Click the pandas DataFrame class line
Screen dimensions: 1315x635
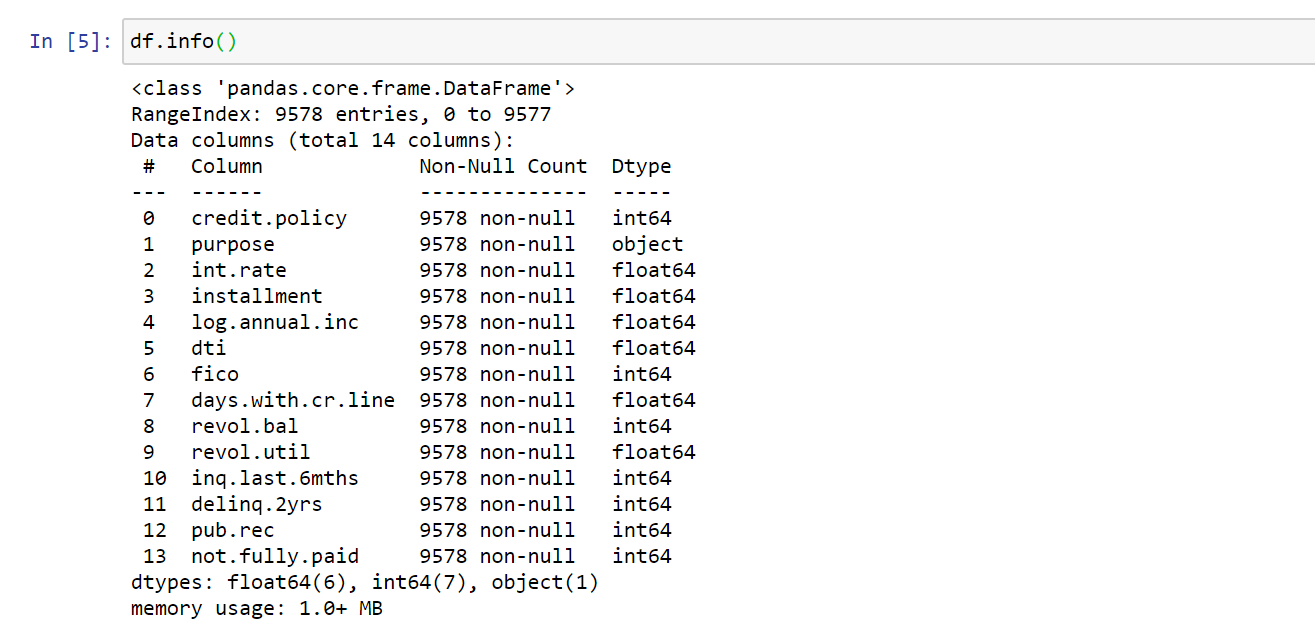click(353, 89)
